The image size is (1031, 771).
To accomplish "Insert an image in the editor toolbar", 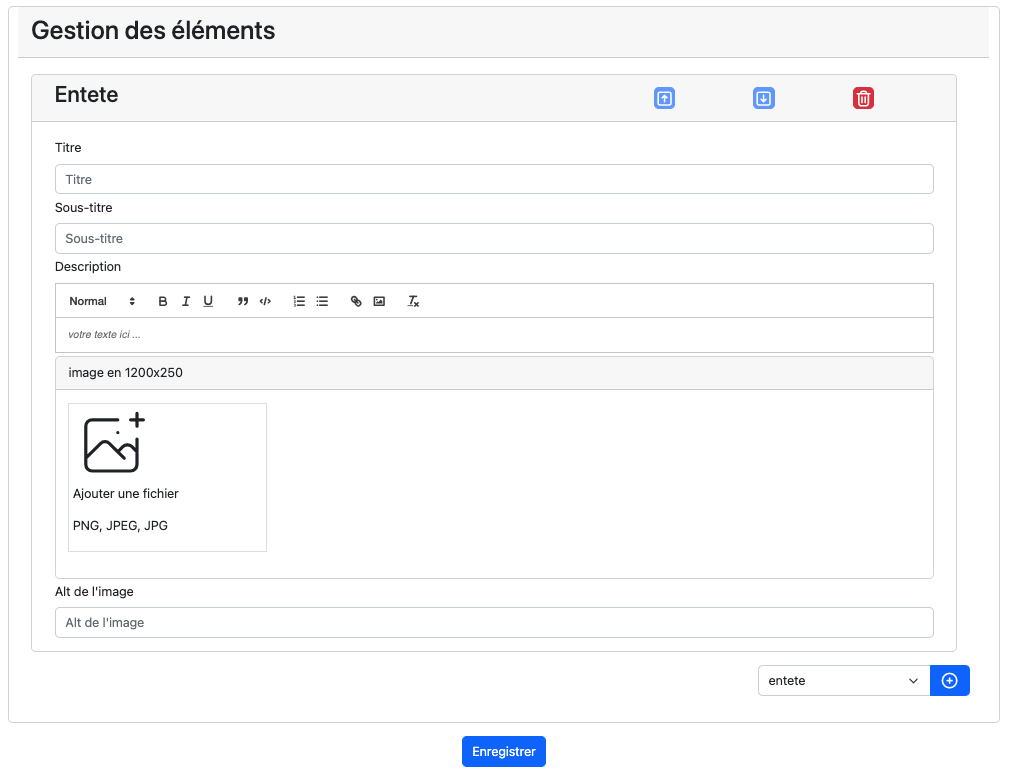I will (379, 301).
